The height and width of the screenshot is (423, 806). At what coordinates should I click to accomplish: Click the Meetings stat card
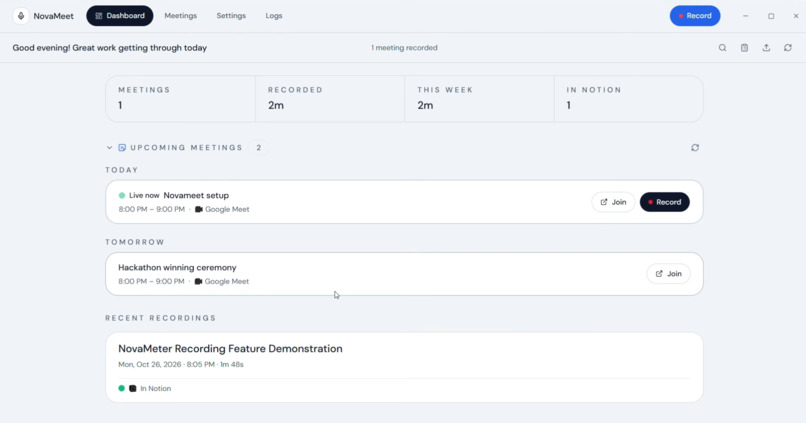point(180,99)
